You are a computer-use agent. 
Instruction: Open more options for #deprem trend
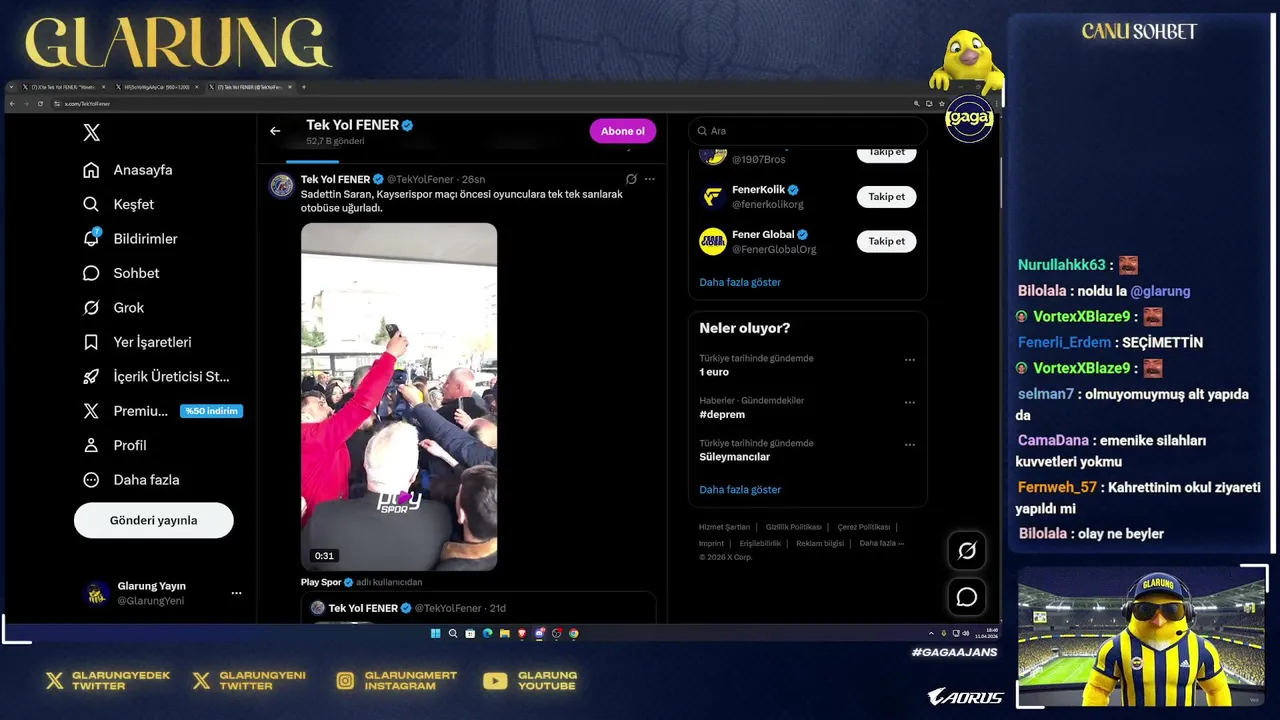point(910,402)
